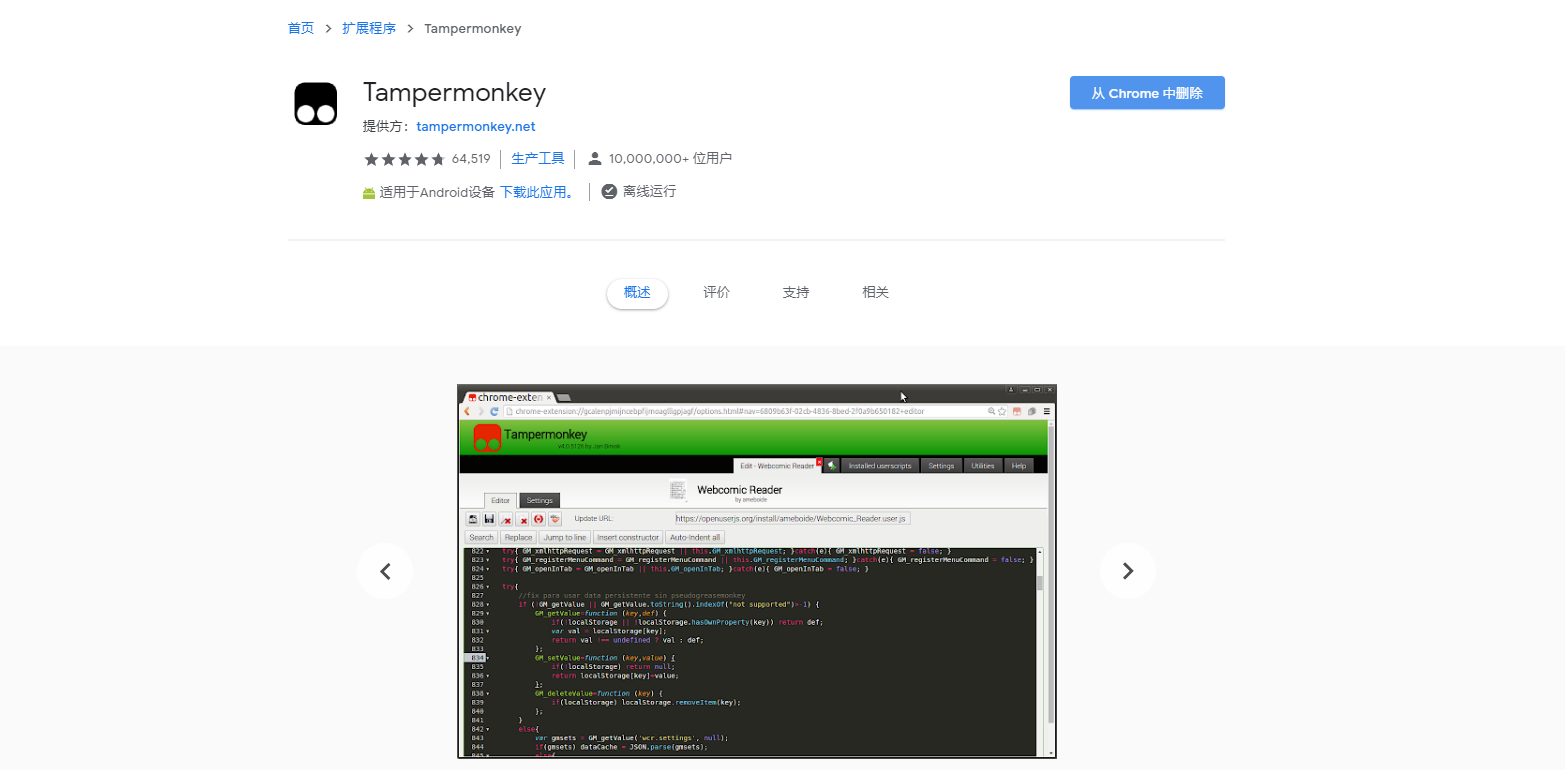Click 从 Chrome 中删除 button
Viewport: 1565px width, 770px height.
coord(1147,93)
